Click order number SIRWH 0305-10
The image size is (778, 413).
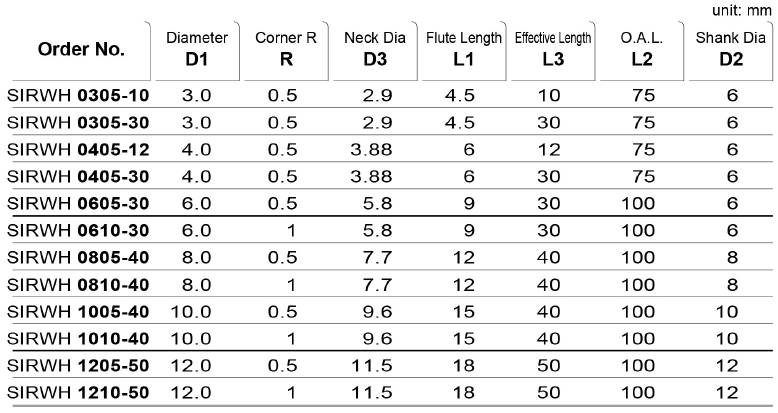pos(78,95)
